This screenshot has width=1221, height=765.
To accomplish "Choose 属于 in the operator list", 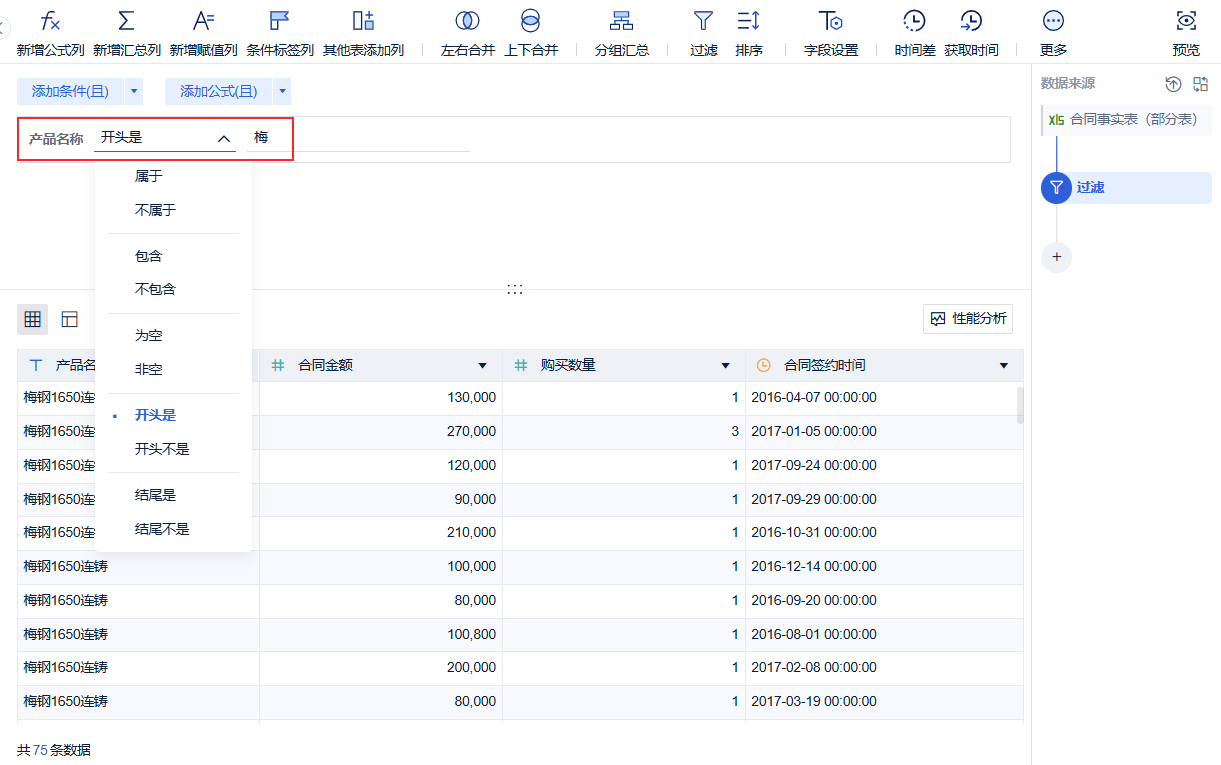I will (x=173, y=176).
